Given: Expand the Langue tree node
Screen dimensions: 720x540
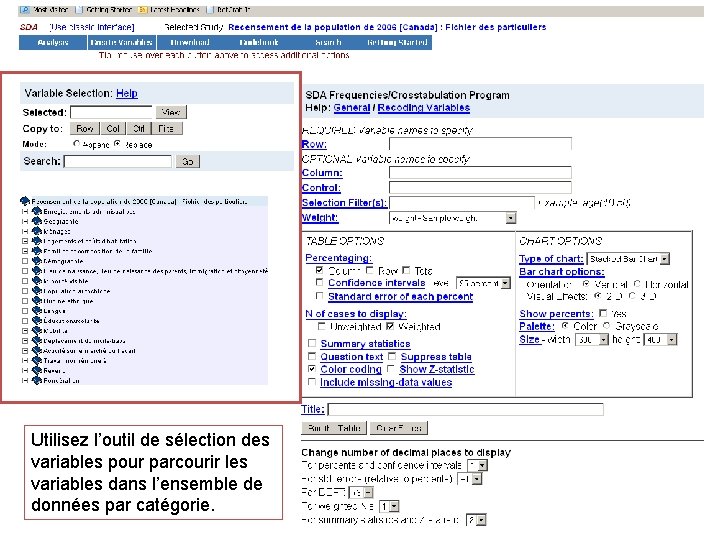Looking at the screenshot, I should pos(25,311).
